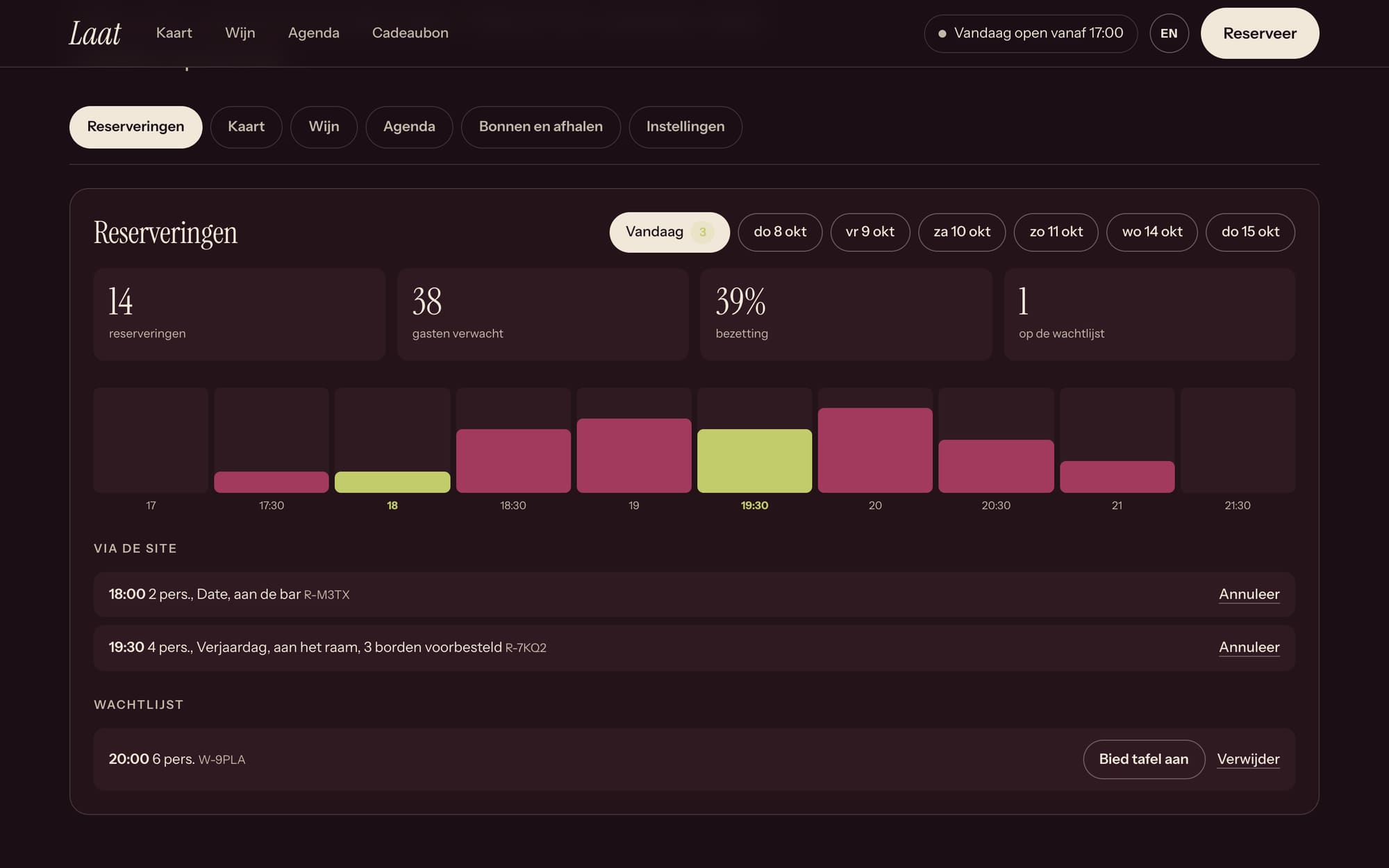This screenshot has width=1389, height=868.
Task: Click the 20 o'clock occupancy bar
Action: coord(875,451)
